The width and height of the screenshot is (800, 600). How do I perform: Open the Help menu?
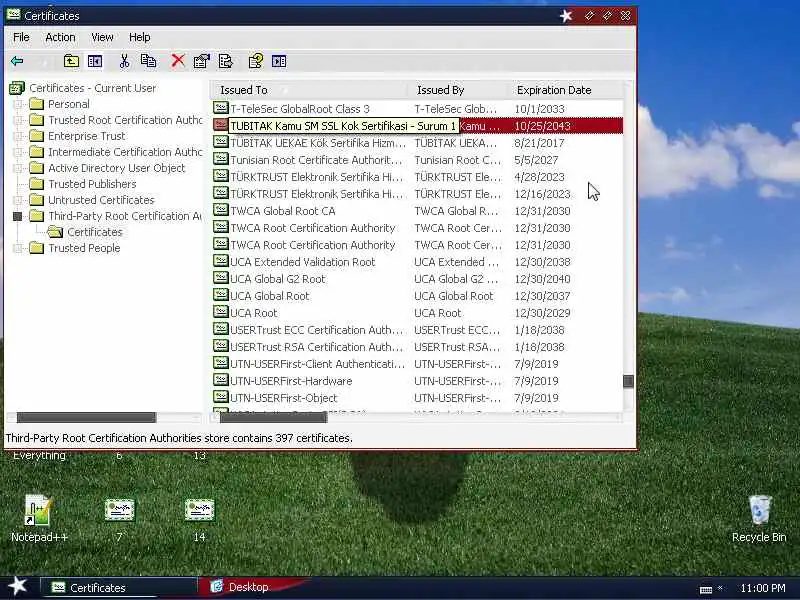[x=139, y=37]
